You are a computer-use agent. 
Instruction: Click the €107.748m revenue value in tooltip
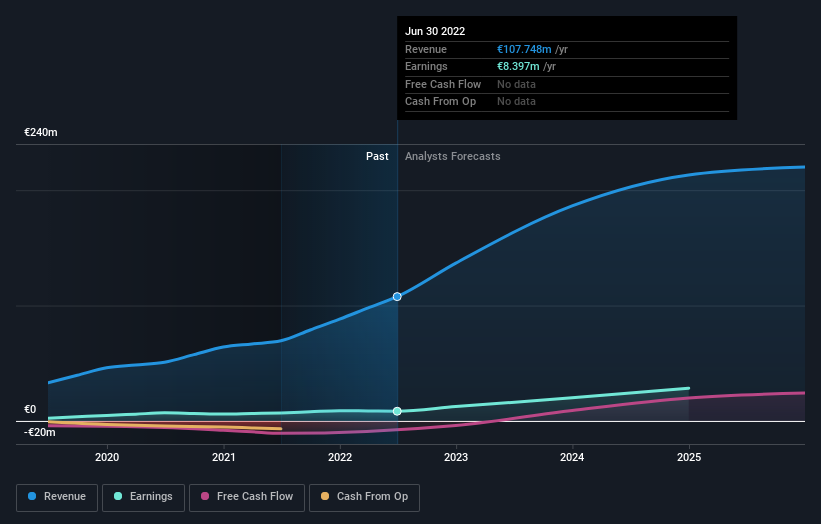click(x=524, y=49)
